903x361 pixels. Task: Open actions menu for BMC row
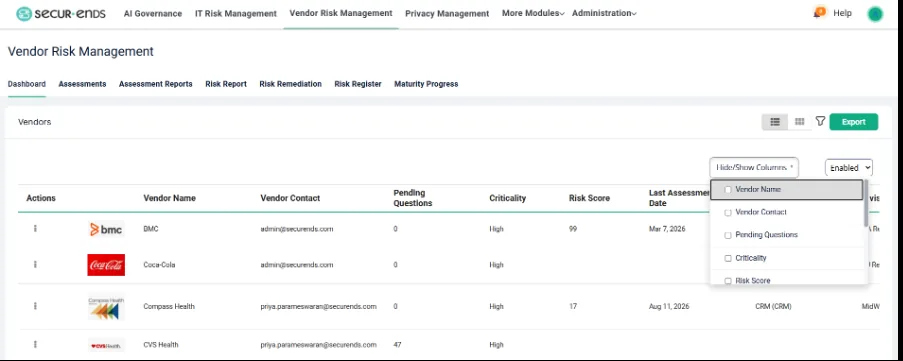coord(35,229)
